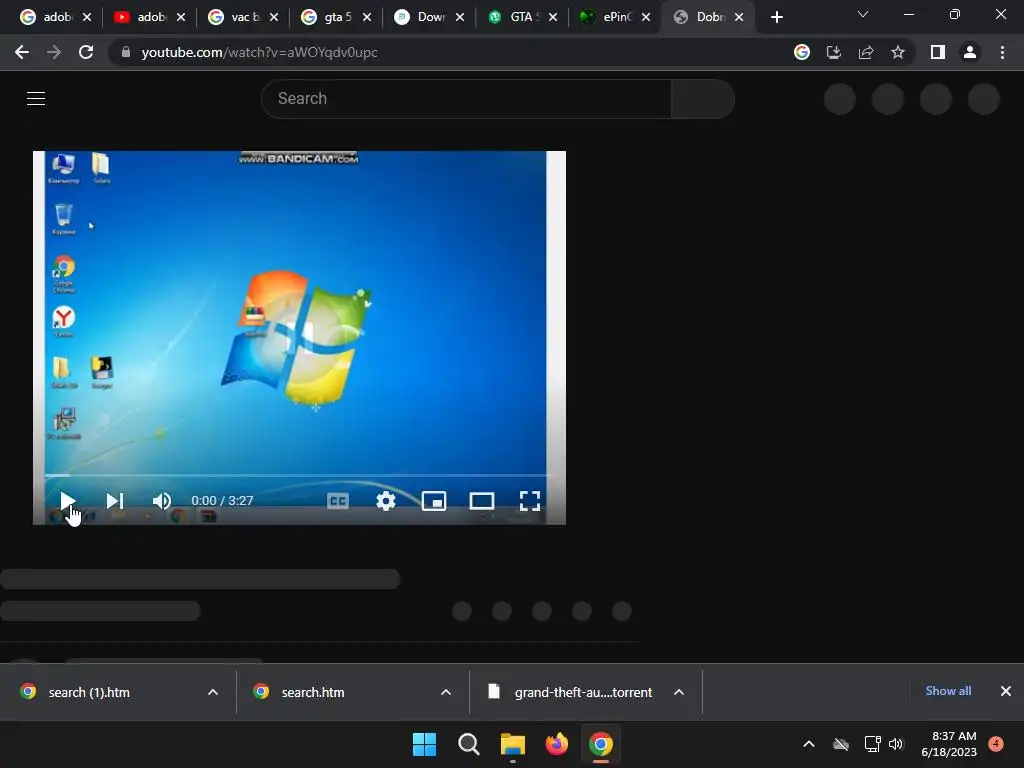
Task: Open a new browser tab
Action: point(776,17)
